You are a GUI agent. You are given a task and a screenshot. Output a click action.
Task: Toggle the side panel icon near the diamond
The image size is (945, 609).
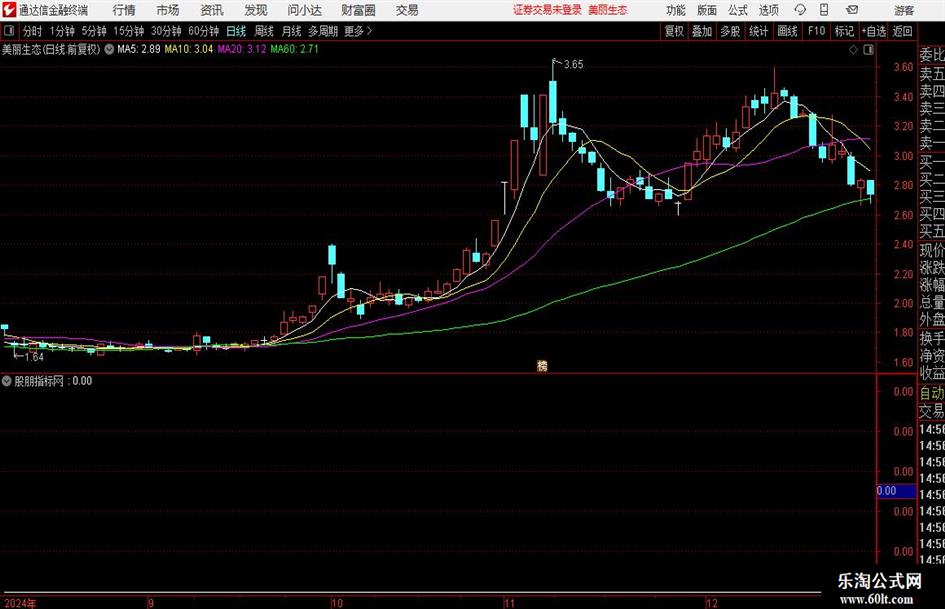coord(868,50)
